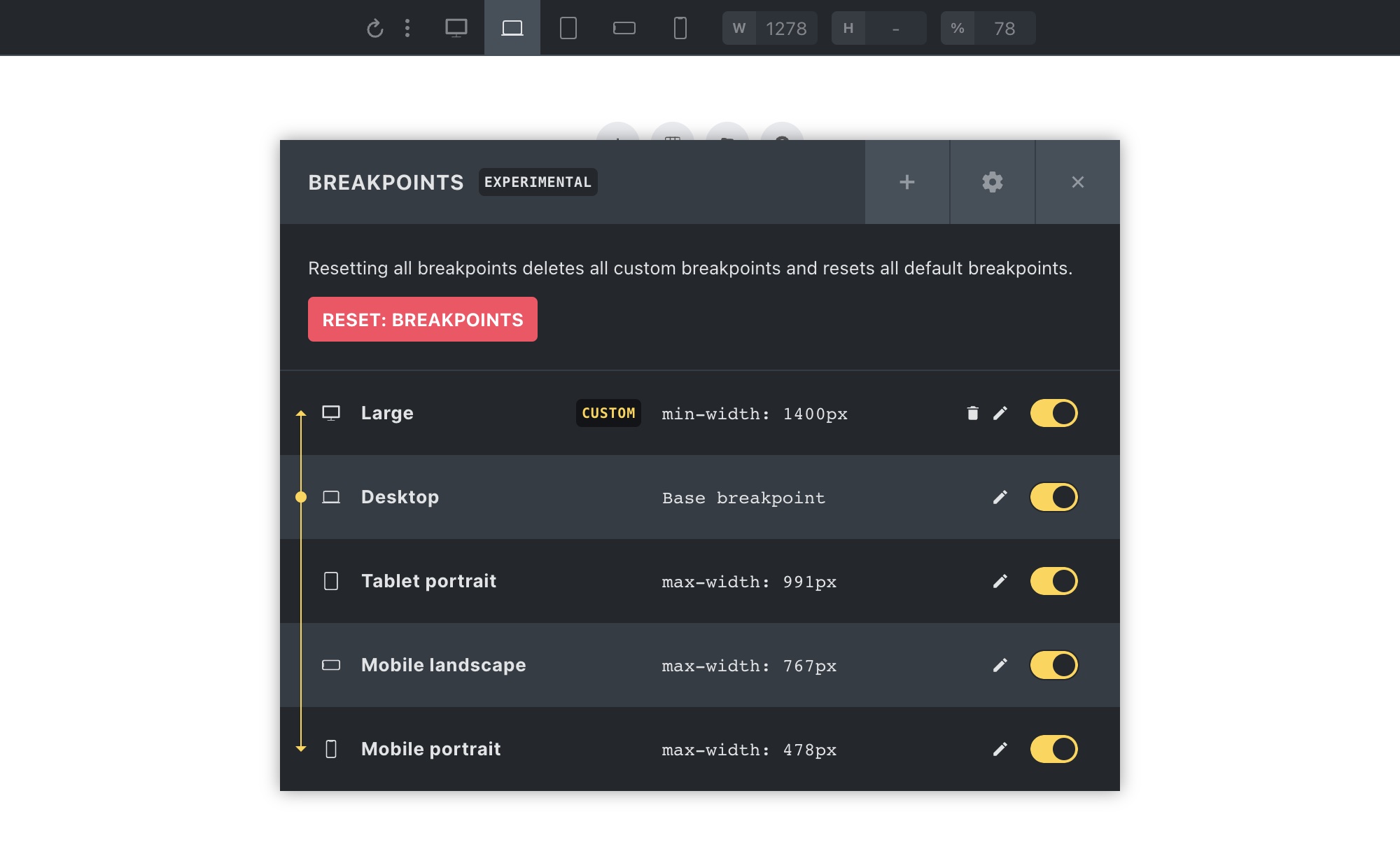
Task: Toggle off the Desktop breakpoint
Action: click(1053, 497)
